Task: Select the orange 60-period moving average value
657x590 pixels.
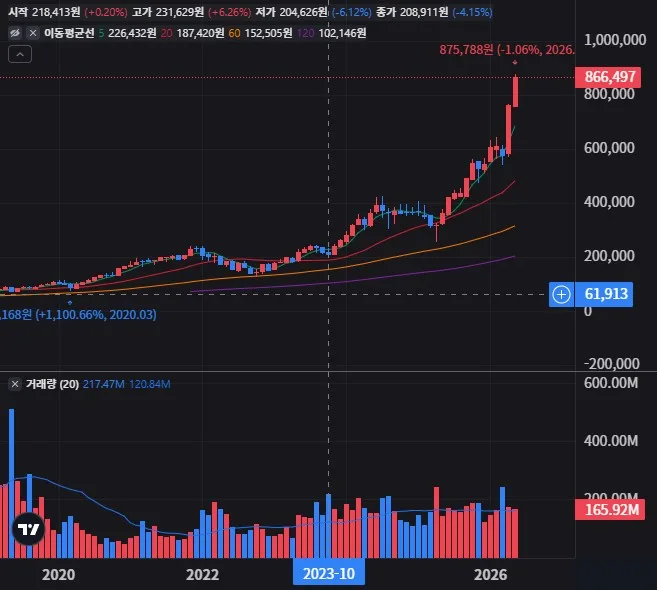Action: pos(268,33)
